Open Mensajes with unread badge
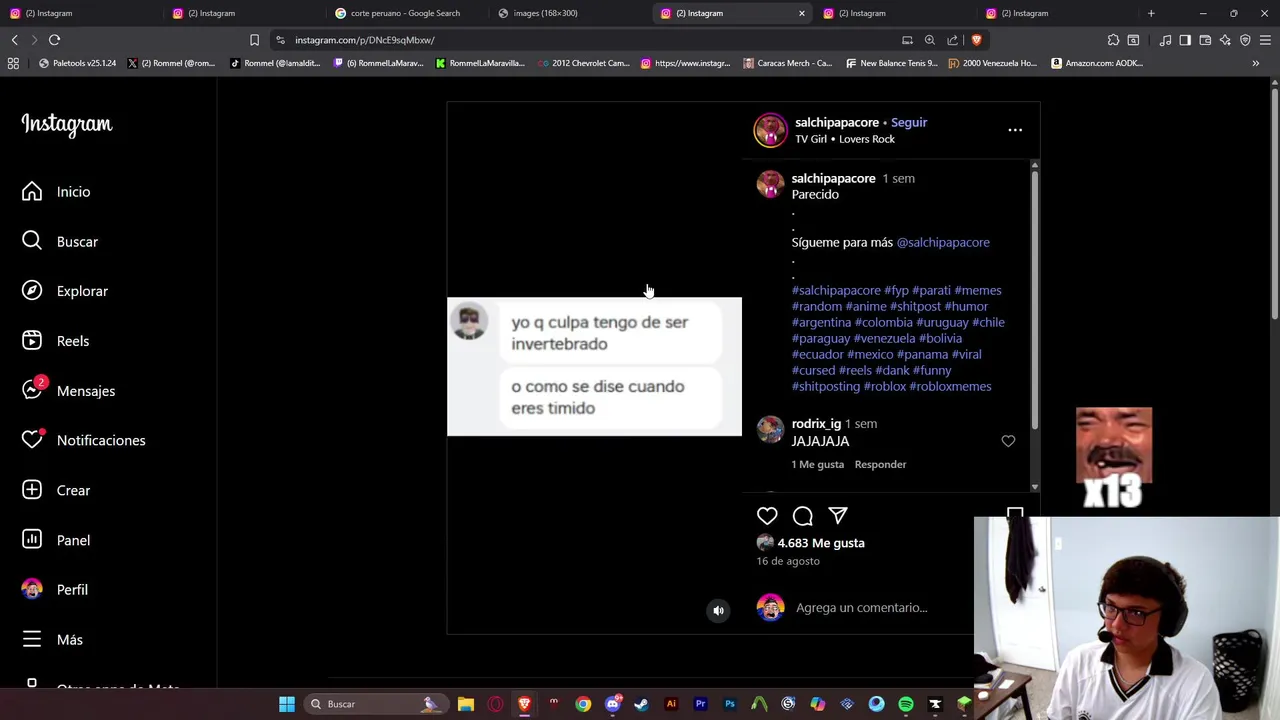1280x720 pixels. tap(68, 391)
